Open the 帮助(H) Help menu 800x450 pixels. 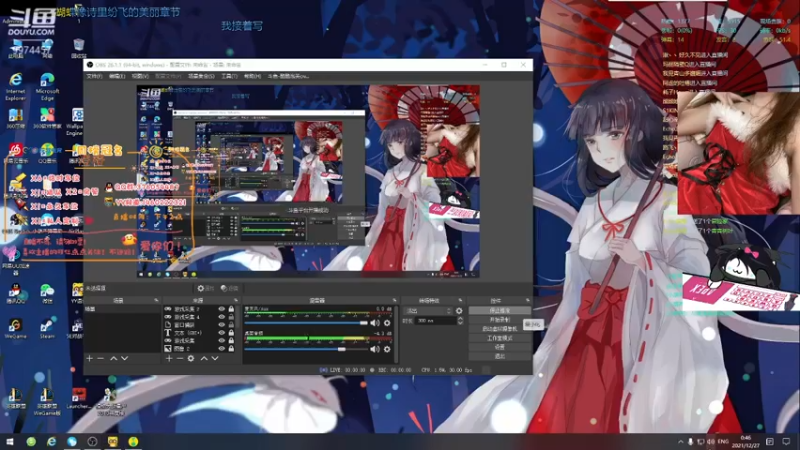pos(253,76)
